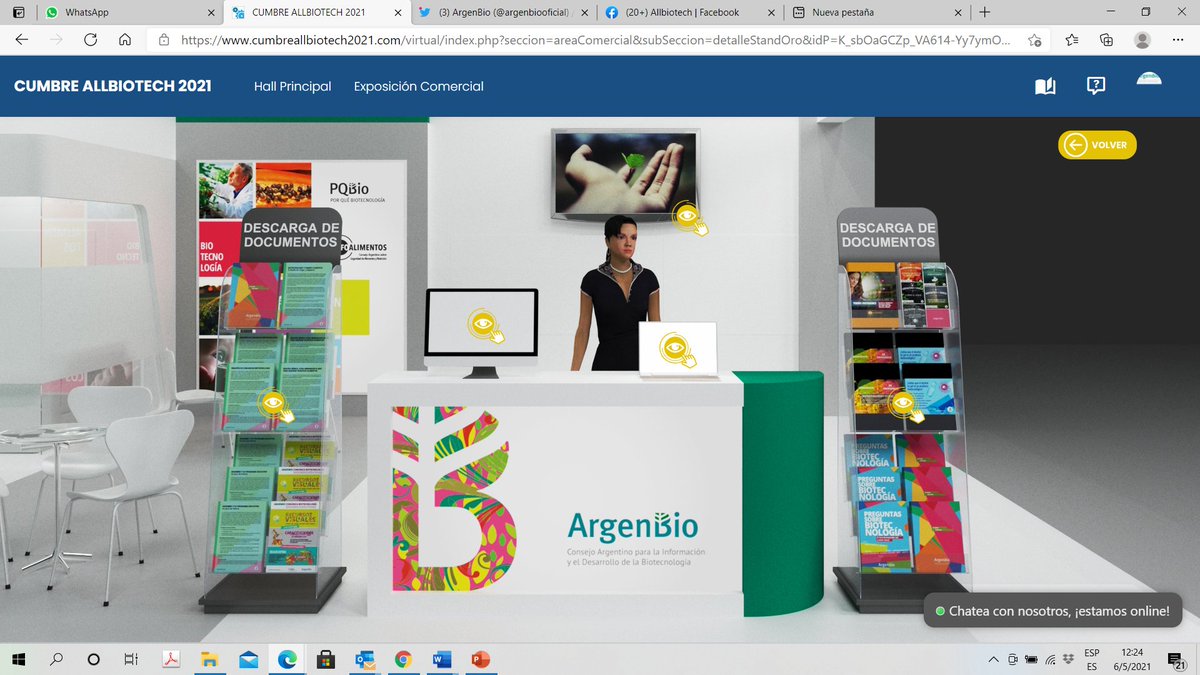Click the yellow VOLVER button
The width and height of the screenshot is (1200, 675).
pyautogui.click(x=1097, y=145)
